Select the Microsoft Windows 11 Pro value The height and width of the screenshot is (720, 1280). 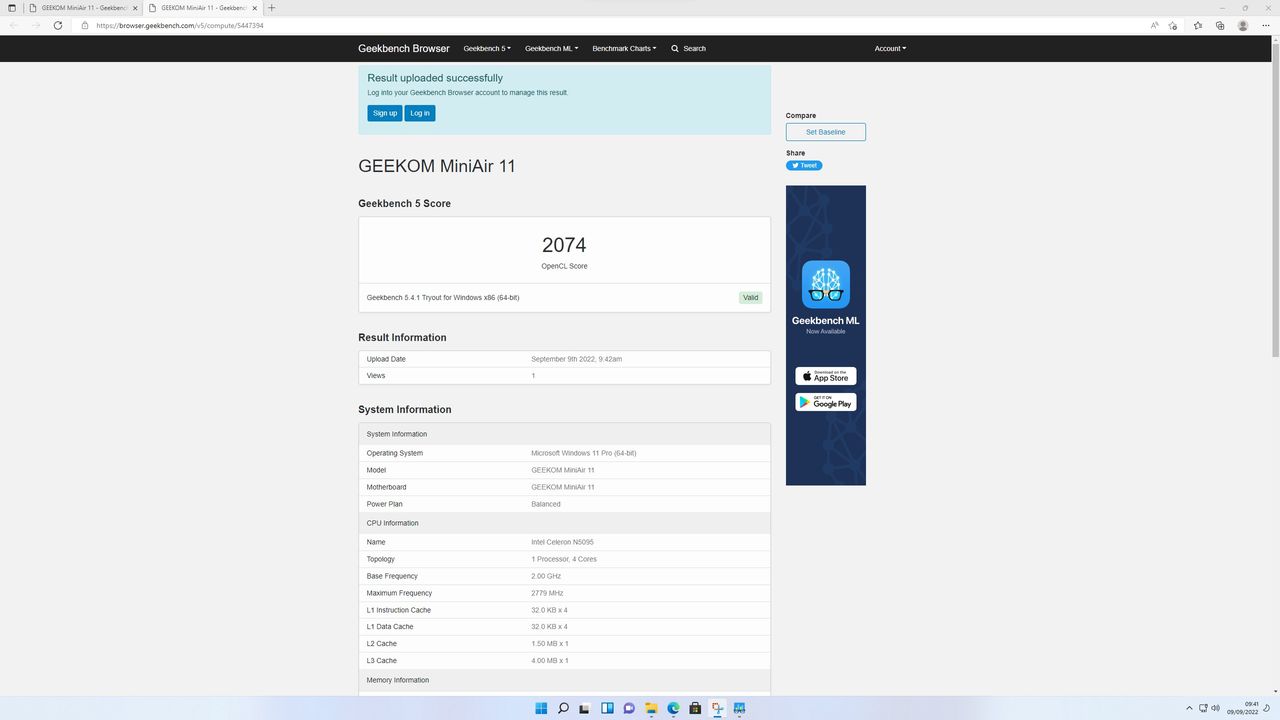point(584,453)
